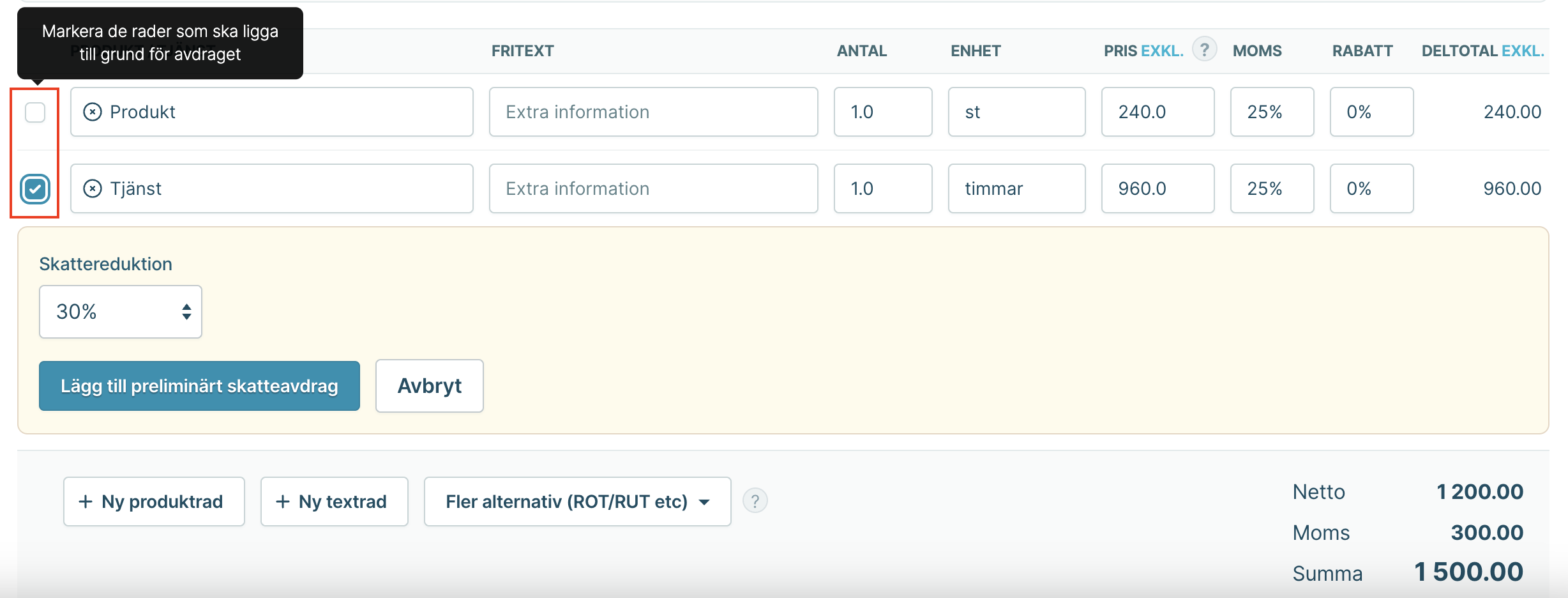Expand Fler alternativ (ROT/RUT etc) menu
The image size is (1568, 598).
(x=577, y=502)
